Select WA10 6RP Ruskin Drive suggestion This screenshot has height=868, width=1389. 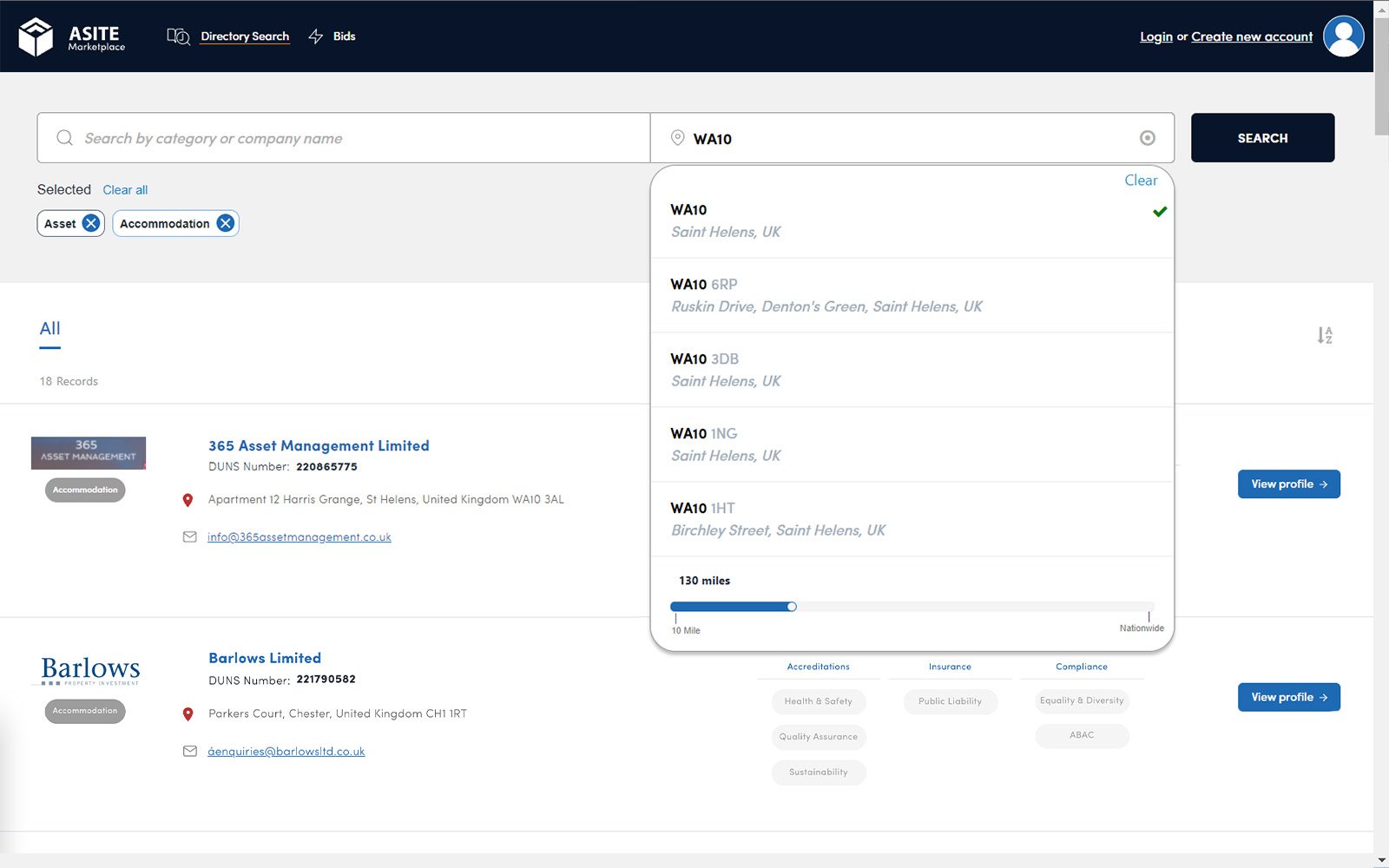(x=912, y=296)
